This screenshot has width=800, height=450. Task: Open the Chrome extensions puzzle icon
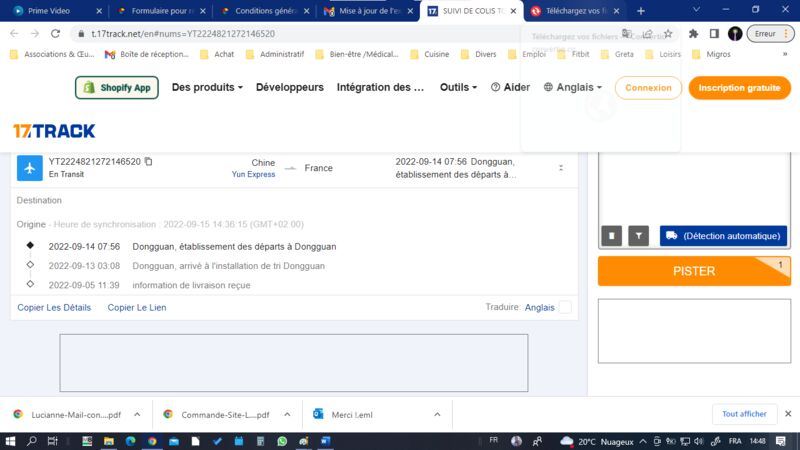pyautogui.click(x=693, y=33)
